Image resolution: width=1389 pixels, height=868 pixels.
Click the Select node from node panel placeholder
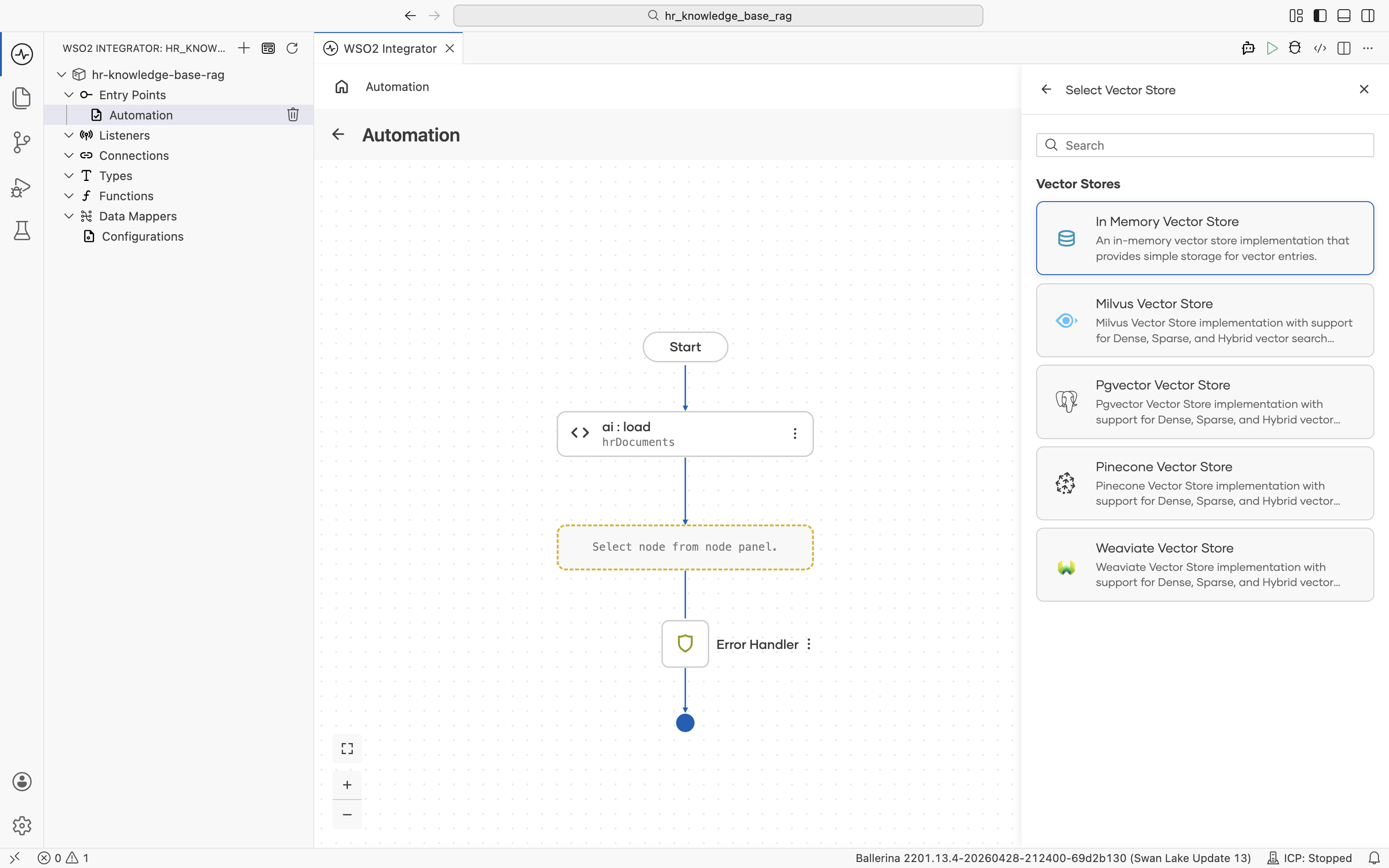pyautogui.click(x=685, y=547)
